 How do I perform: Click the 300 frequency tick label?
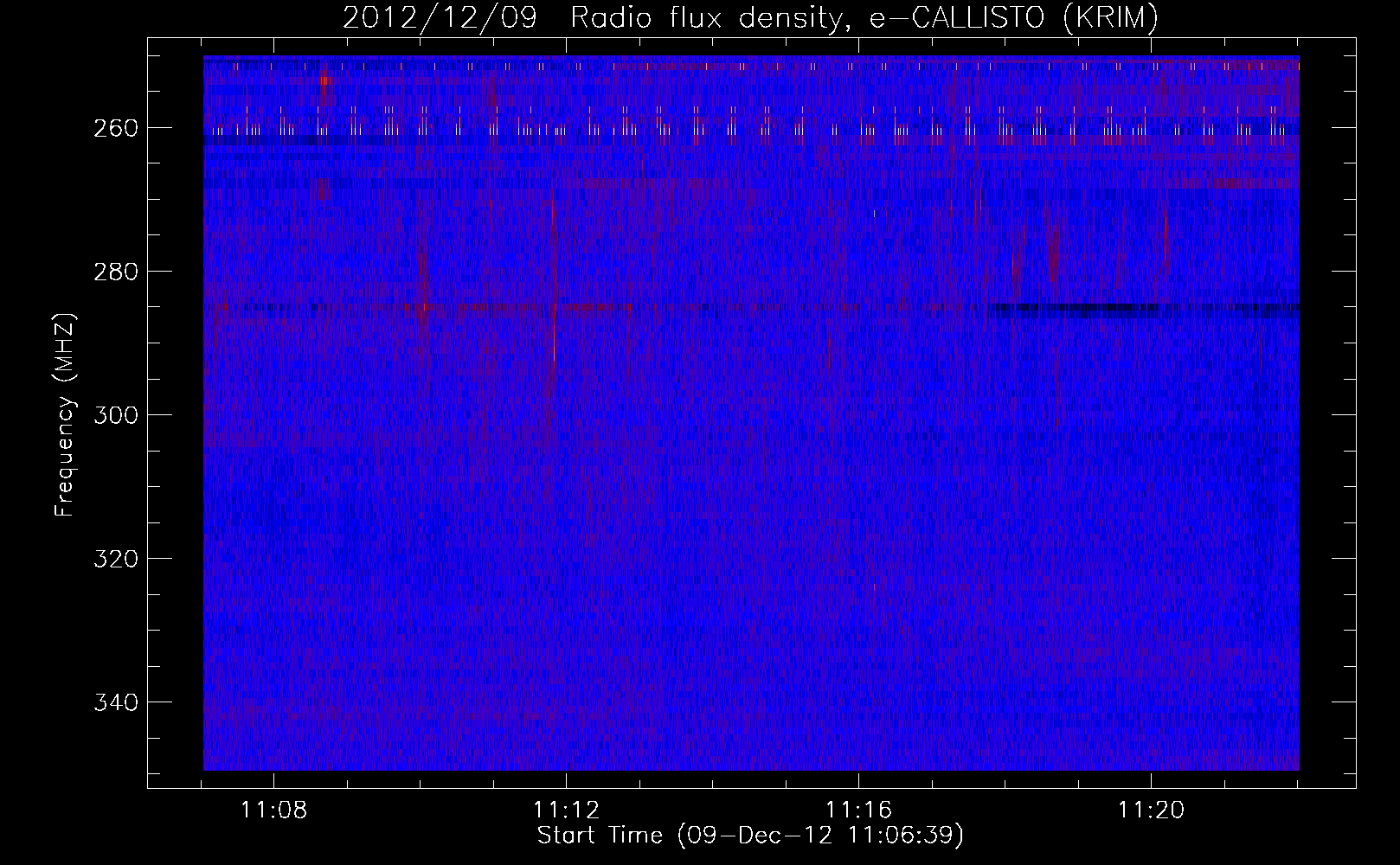[x=115, y=415]
